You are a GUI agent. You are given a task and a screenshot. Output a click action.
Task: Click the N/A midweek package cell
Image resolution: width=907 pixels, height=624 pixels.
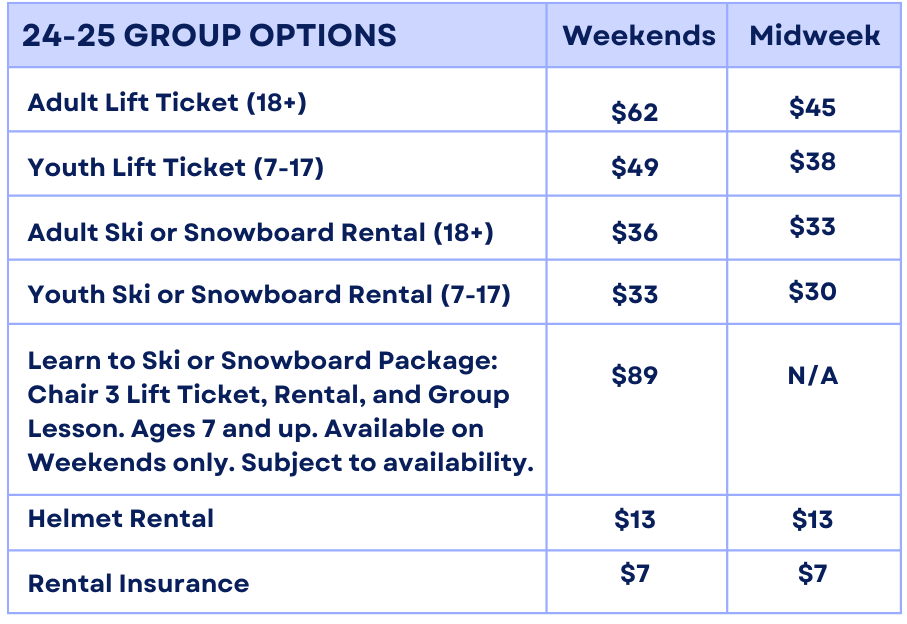[812, 375]
